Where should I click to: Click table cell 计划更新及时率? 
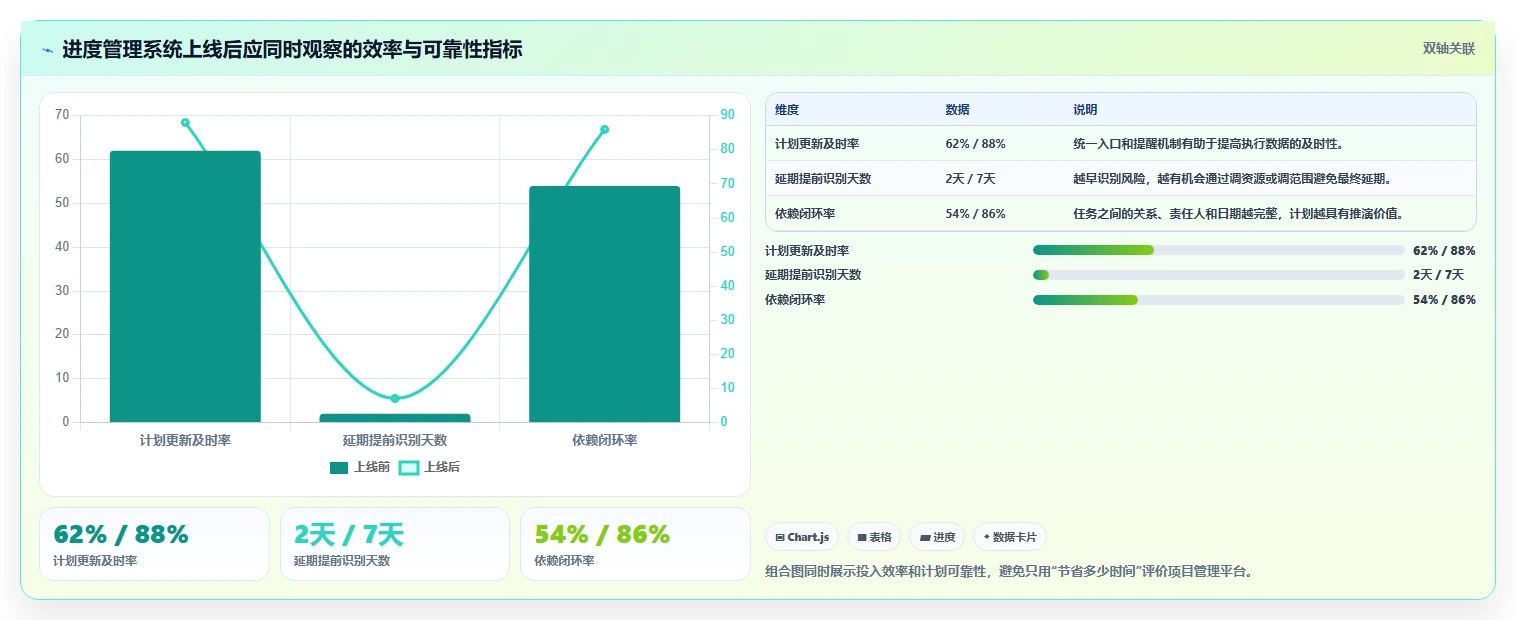coord(817,144)
